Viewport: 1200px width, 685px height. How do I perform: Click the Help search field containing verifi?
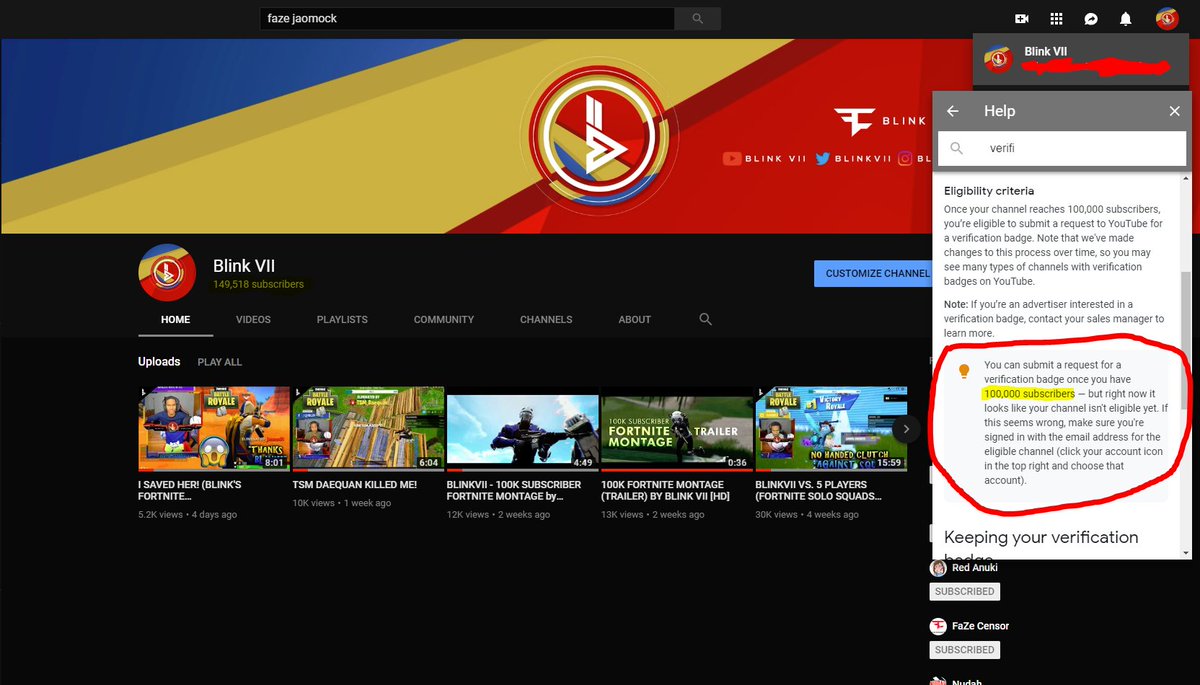coord(1062,148)
